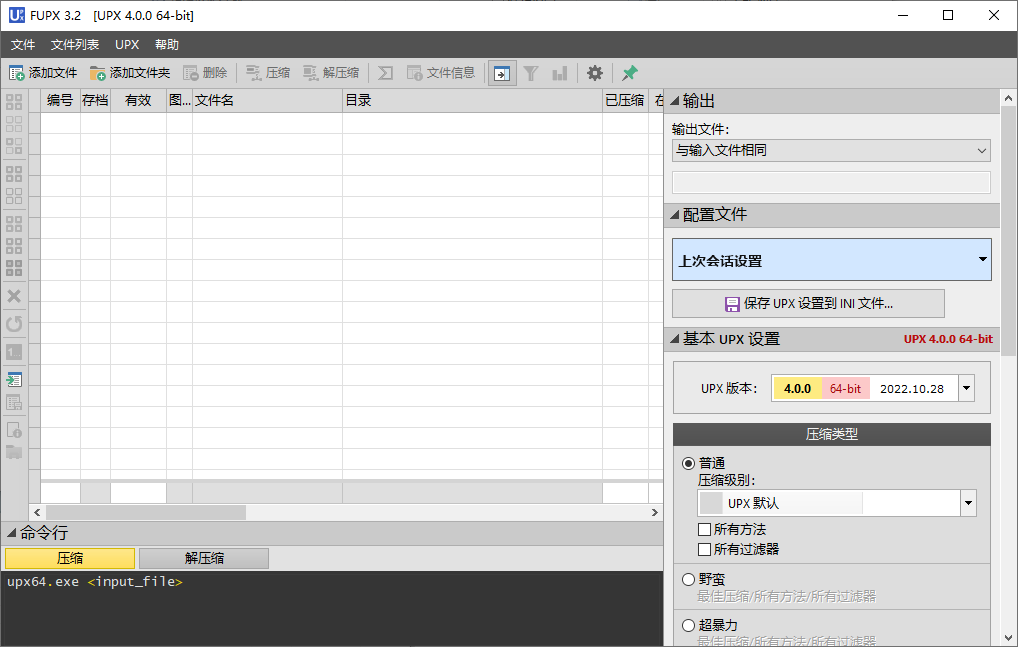Click the sidebar file info icon
Screen dimensions: 1018x647
(x=14, y=430)
